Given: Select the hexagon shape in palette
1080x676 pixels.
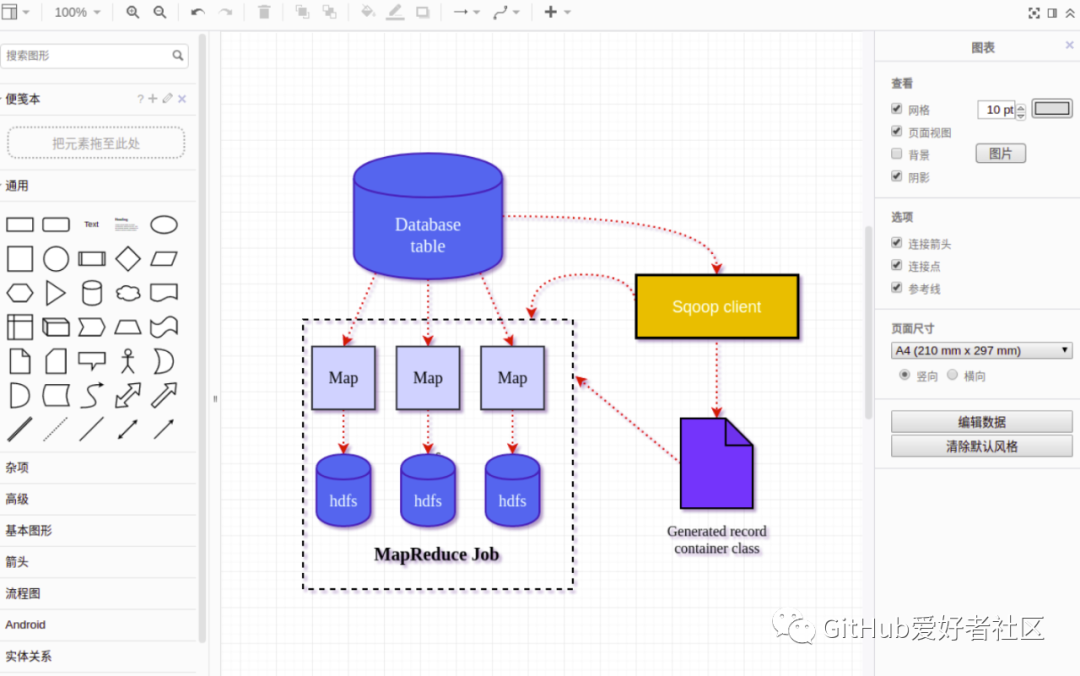Looking at the screenshot, I should tap(19, 293).
